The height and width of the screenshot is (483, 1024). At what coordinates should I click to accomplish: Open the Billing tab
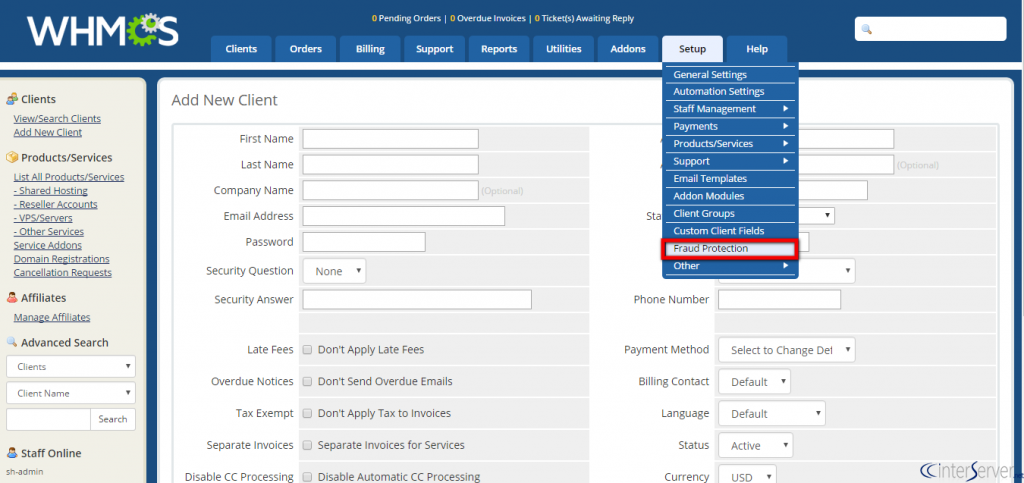pos(370,49)
